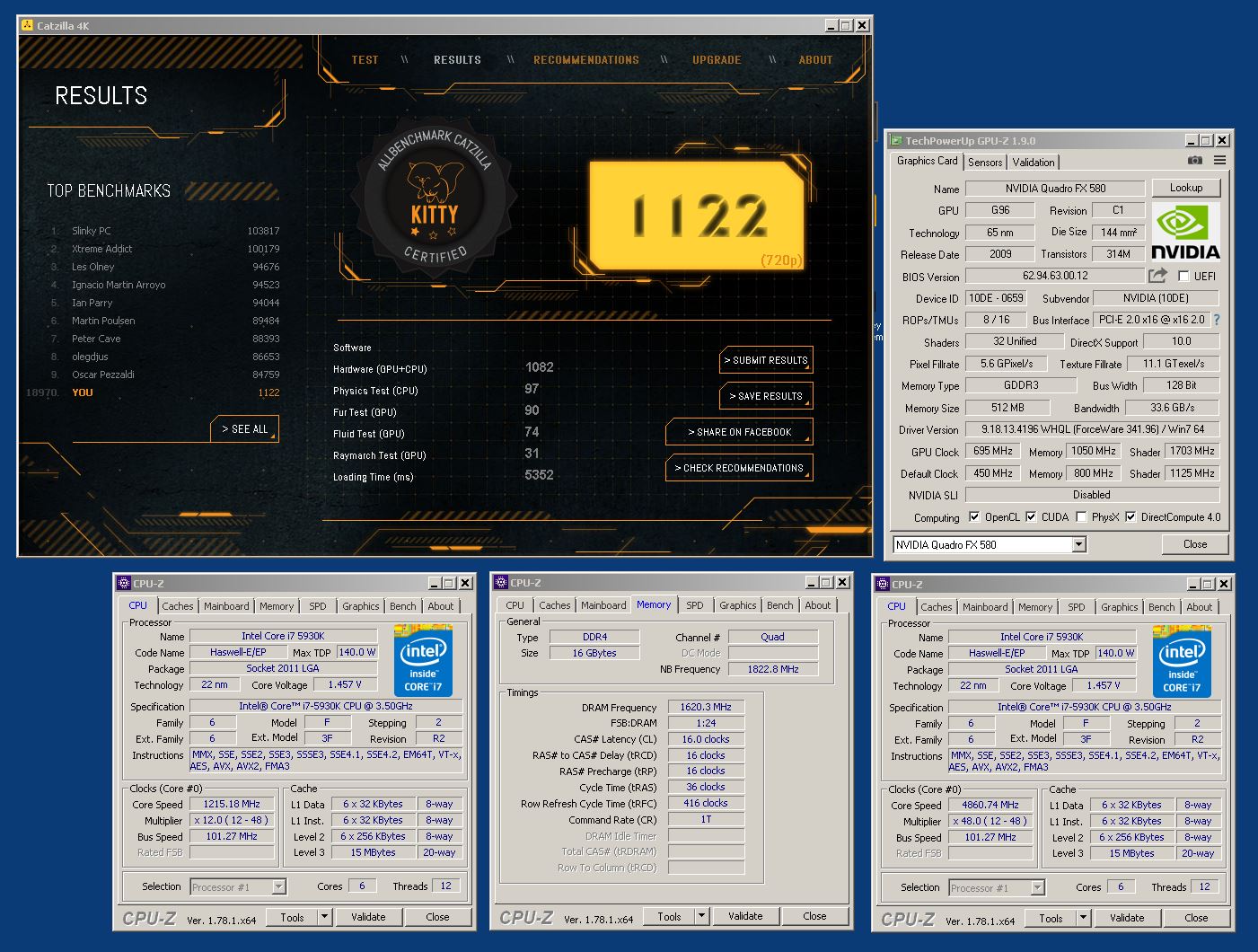1258x952 pixels.
Task: Toggle the CUDA checkbox
Action: (x=1031, y=516)
